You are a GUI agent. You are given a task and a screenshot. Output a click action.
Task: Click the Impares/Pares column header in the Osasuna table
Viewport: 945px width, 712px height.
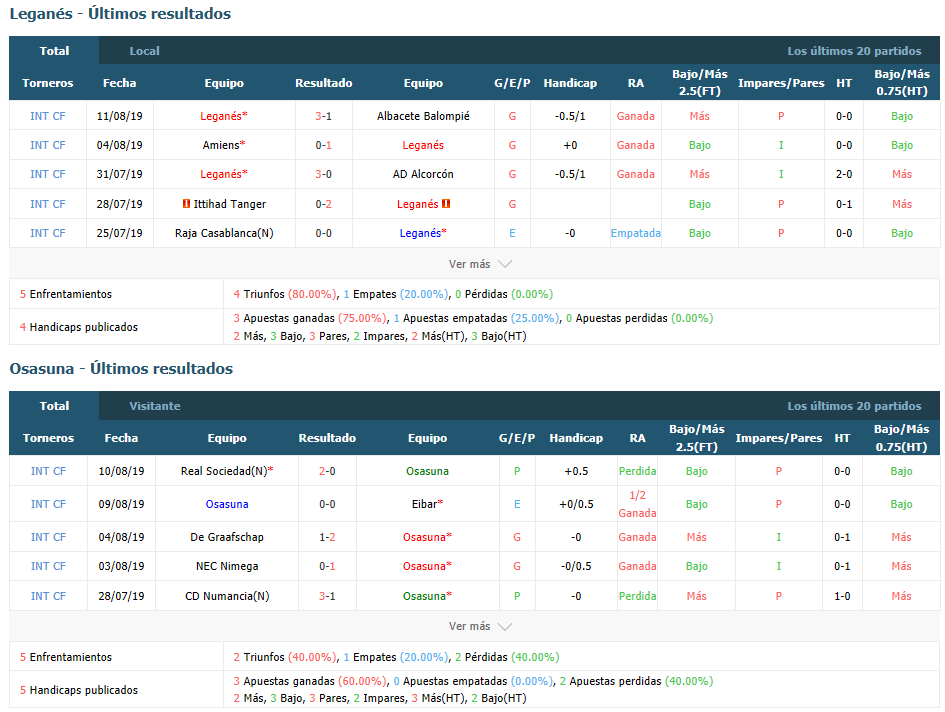779,438
